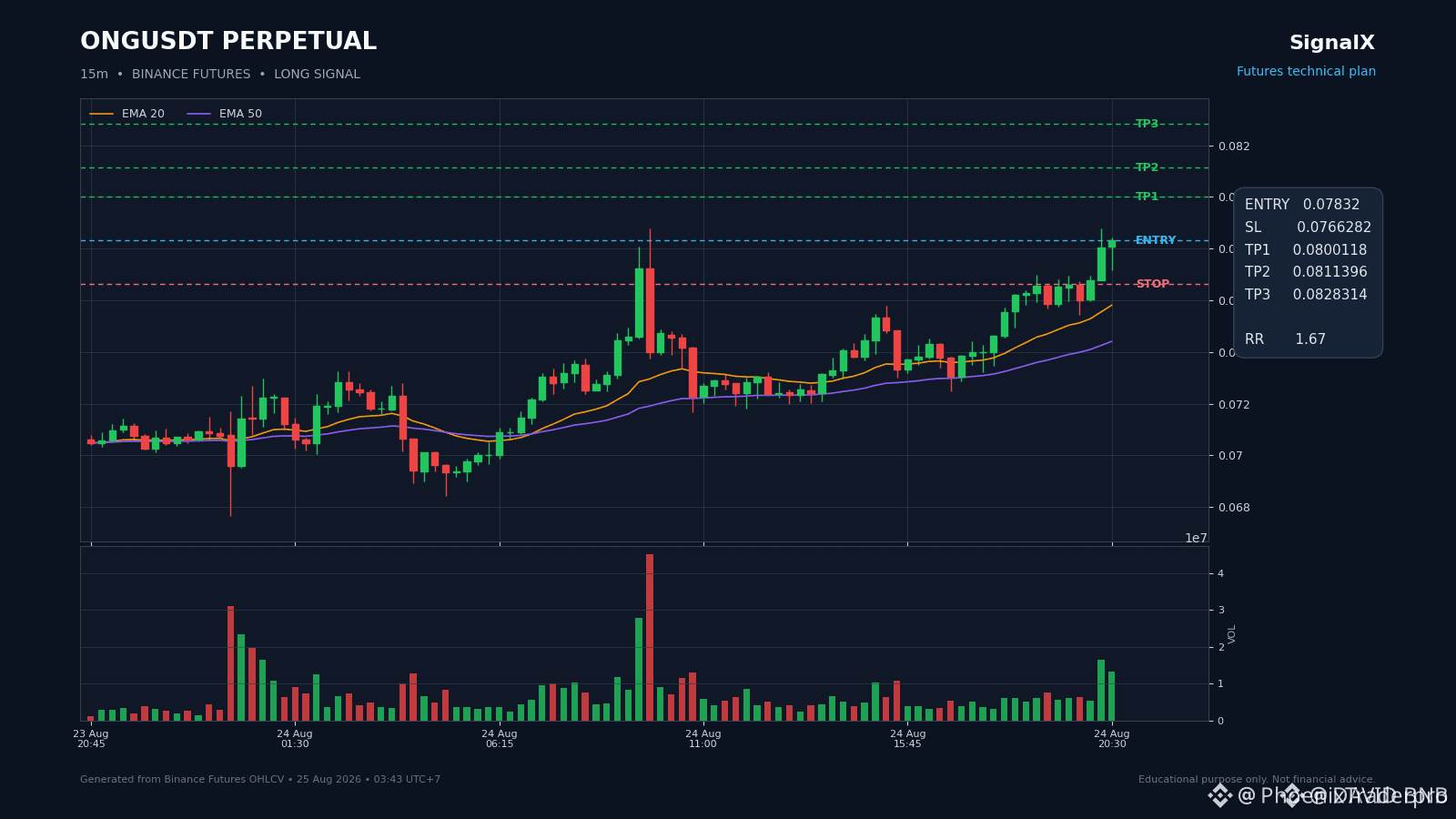Viewport: 1456px width, 819px height.
Task: Click the ENTRY 0.07832 row in the info box
Action: coord(1302,205)
